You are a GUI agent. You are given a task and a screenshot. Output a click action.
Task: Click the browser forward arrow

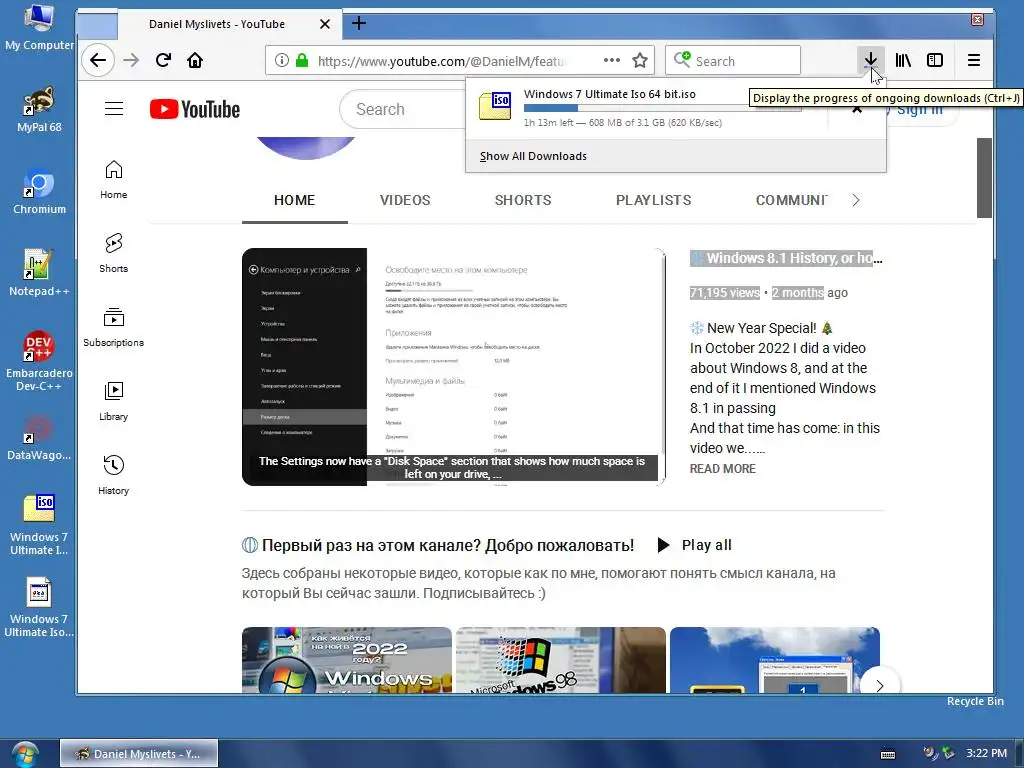131,61
